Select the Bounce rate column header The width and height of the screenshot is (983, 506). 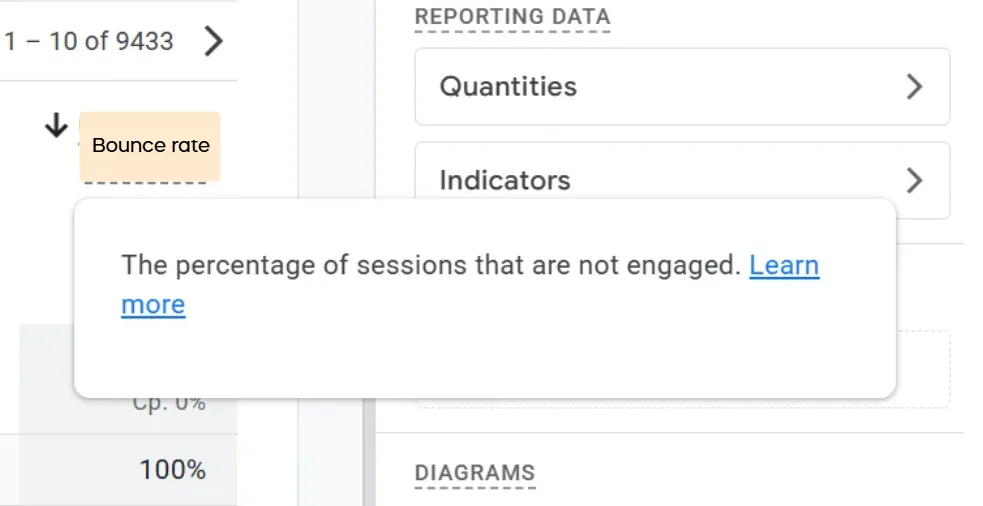click(150, 146)
